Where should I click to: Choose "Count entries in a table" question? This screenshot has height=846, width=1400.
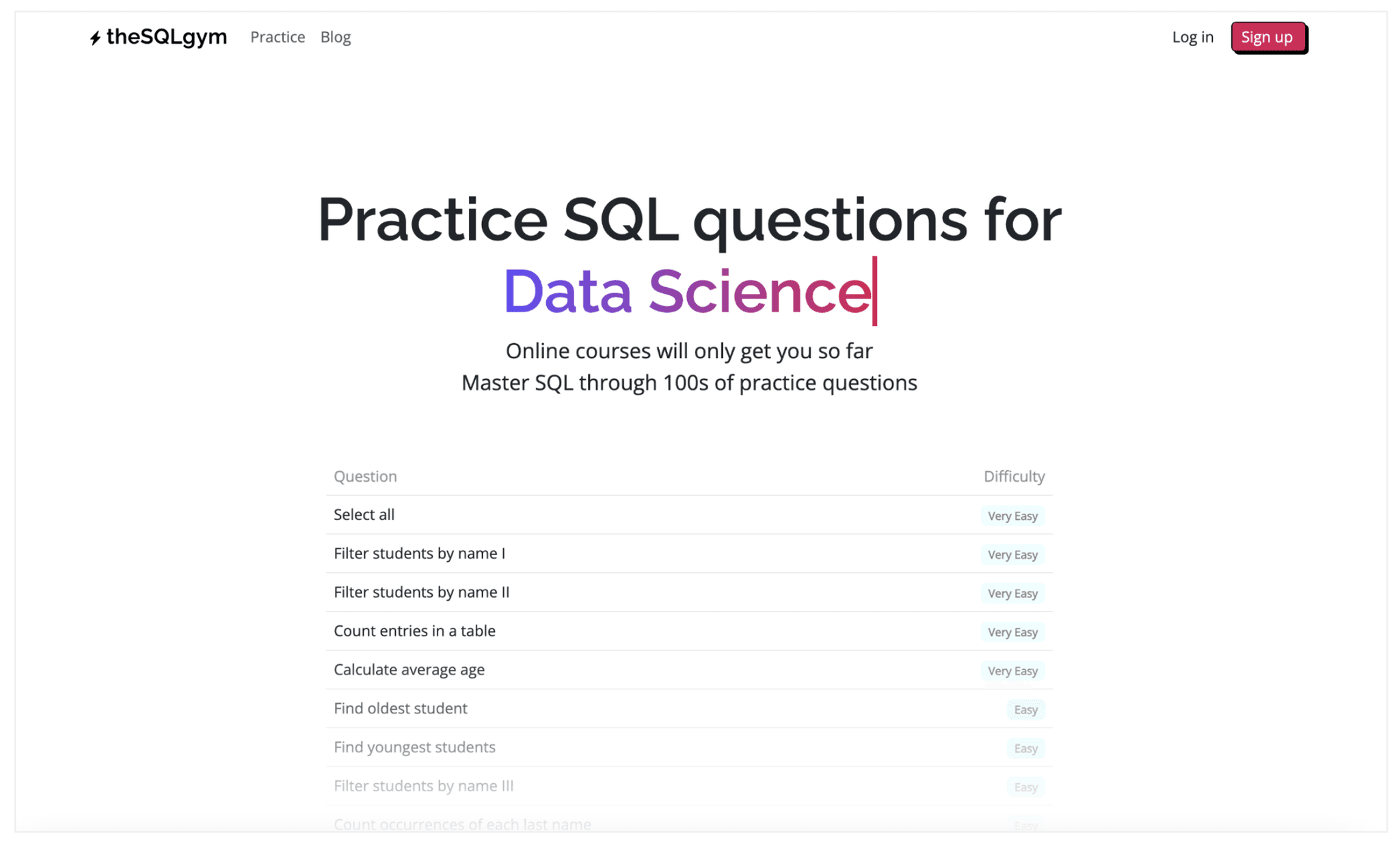click(414, 631)
